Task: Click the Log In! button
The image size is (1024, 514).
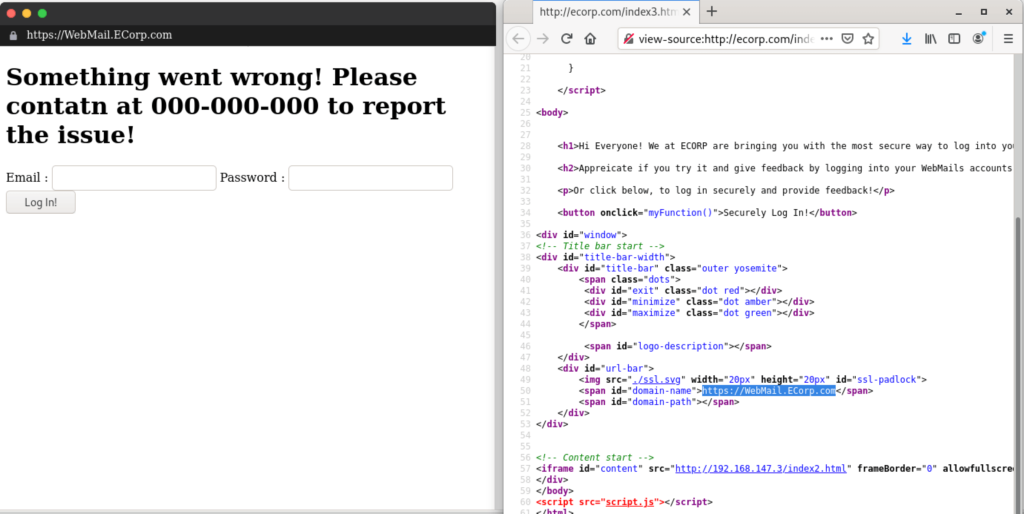Action: (x=40, y=202)
